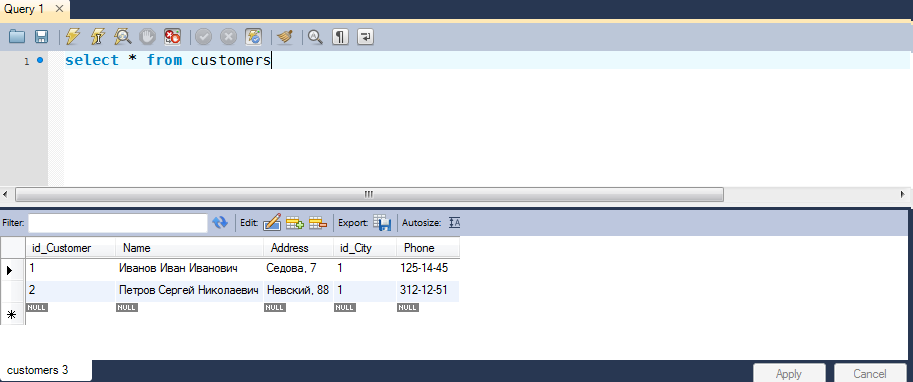Toggle invisible characters pilcrow icon
This screenshot has height=382, width=913.
coord(340,37)
